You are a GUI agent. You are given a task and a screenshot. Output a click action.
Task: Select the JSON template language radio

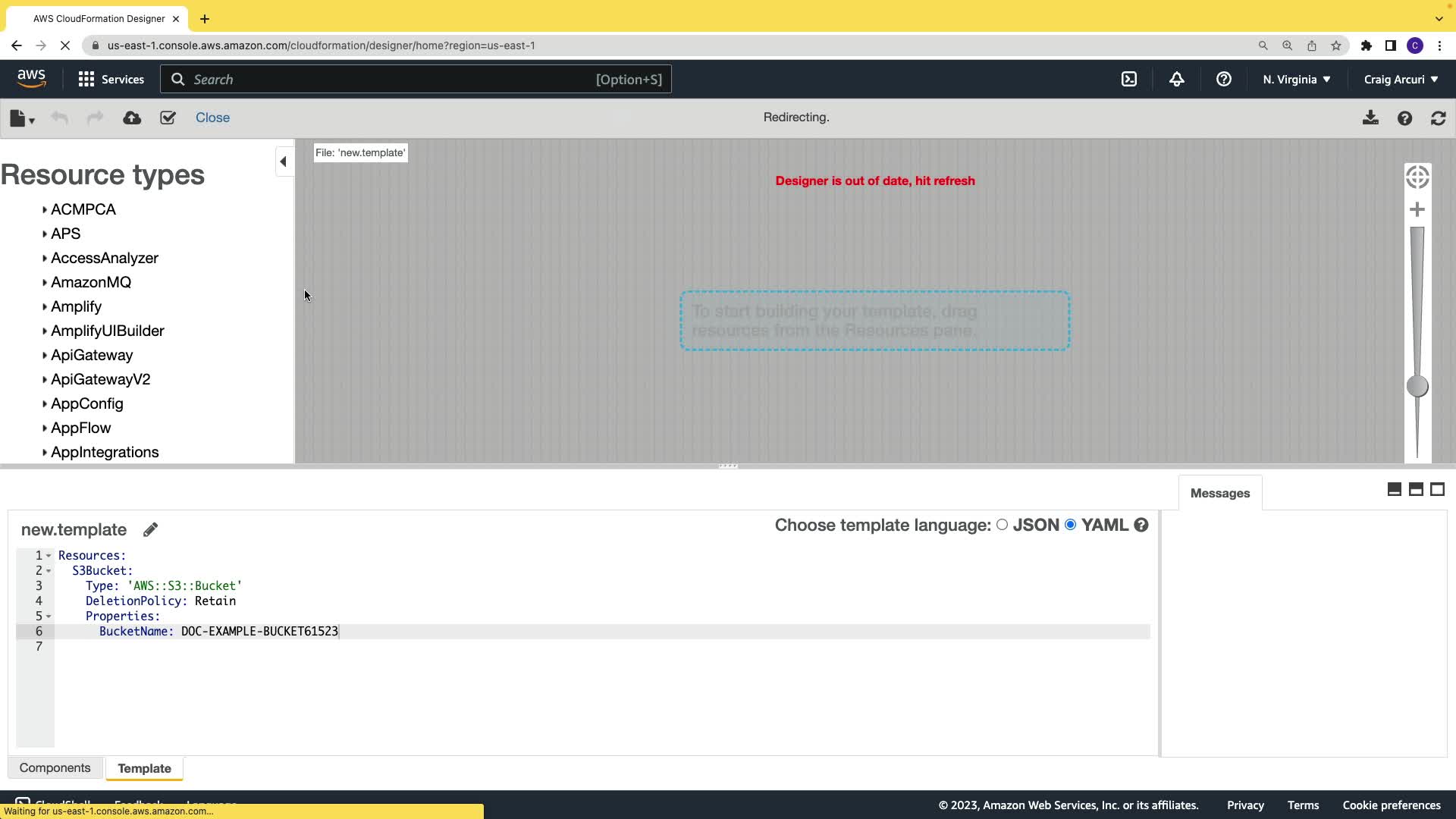(x=1002, y=525)
